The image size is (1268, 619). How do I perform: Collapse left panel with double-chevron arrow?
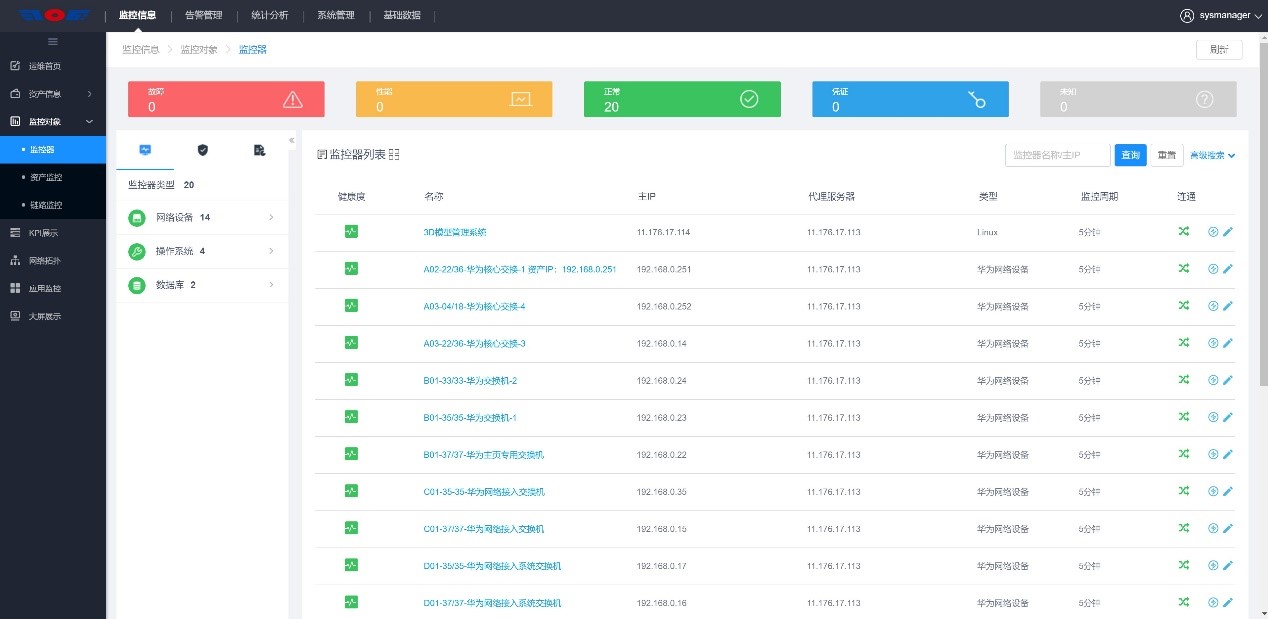pyautogui.click(x=292, y=140)
